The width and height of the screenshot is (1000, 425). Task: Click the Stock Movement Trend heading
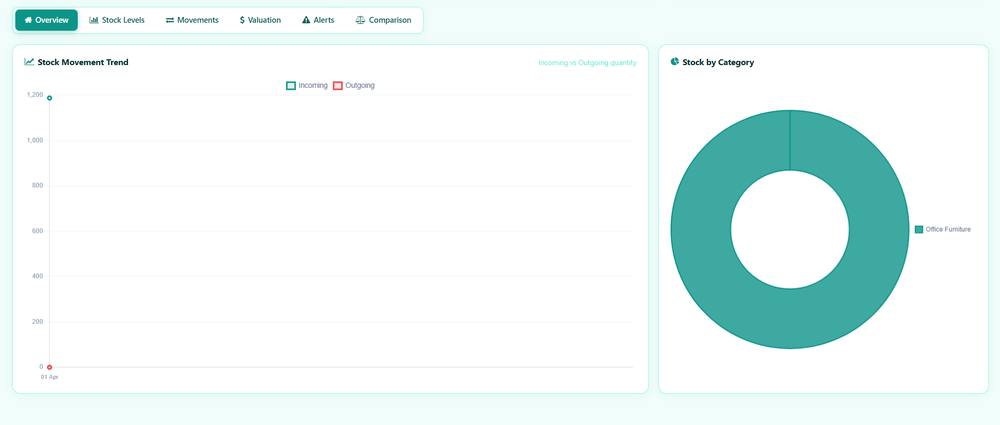pyautogui.click(x=83, y=62)
